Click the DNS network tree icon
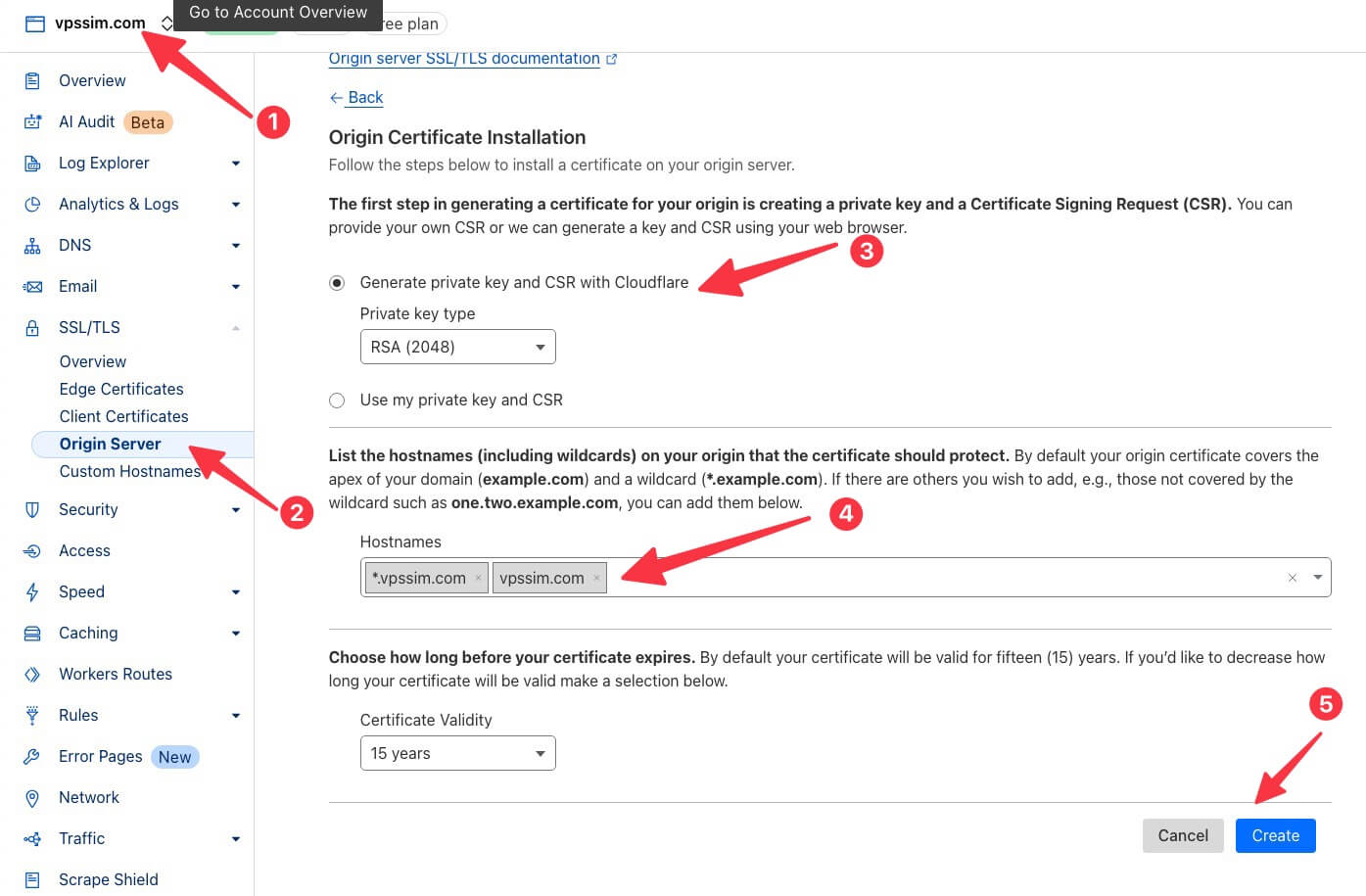The width and height of the screenshot is (1366, 896). (32, 245)
